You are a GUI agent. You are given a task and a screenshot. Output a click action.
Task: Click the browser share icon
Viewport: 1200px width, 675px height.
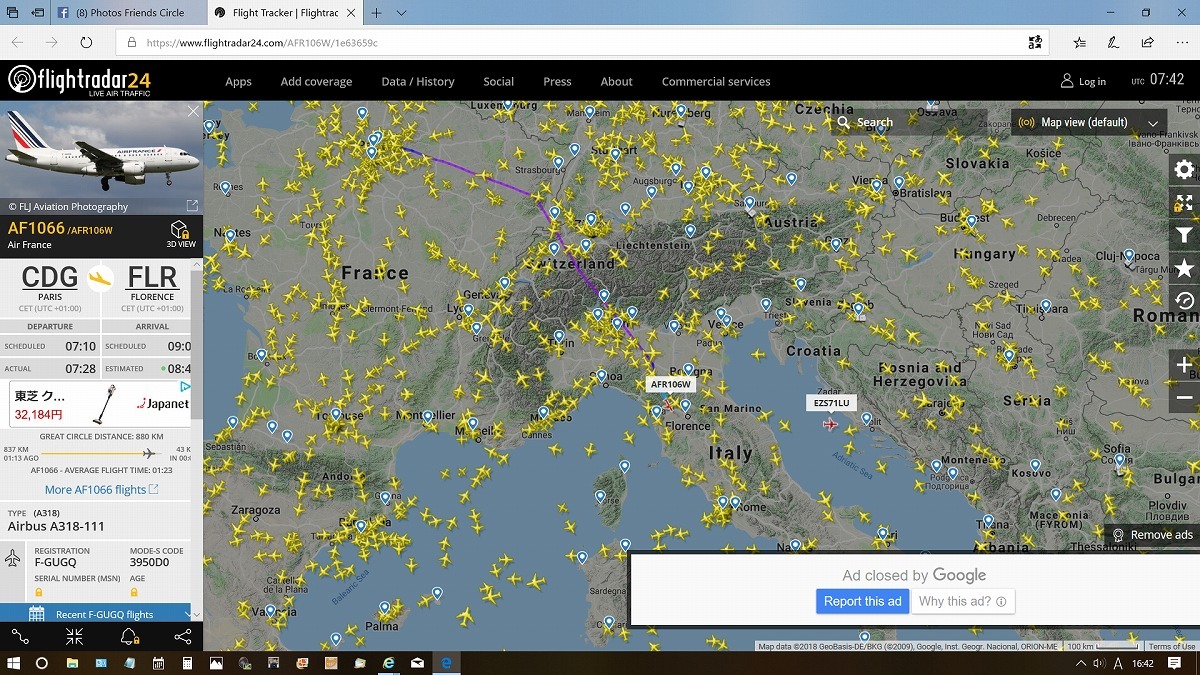point(1147,43)
